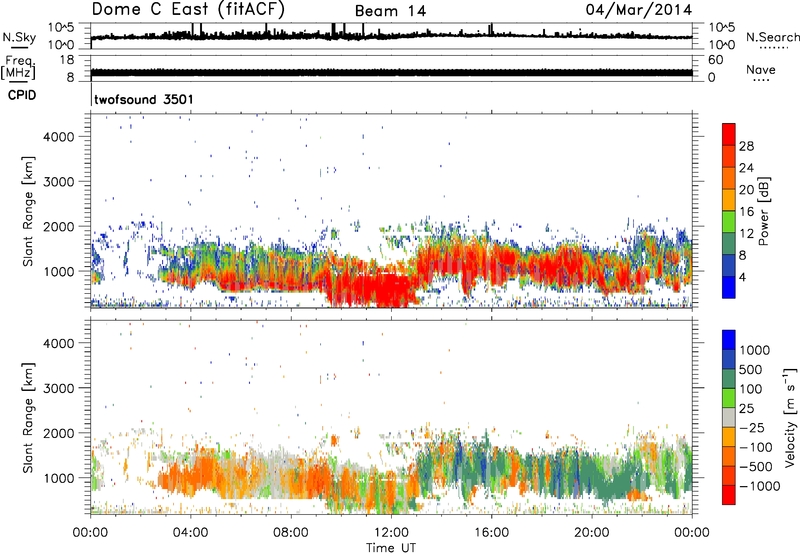Click the '1000' range tick in velocity panel
Viewport: 800px width, 554px height.
59,478
